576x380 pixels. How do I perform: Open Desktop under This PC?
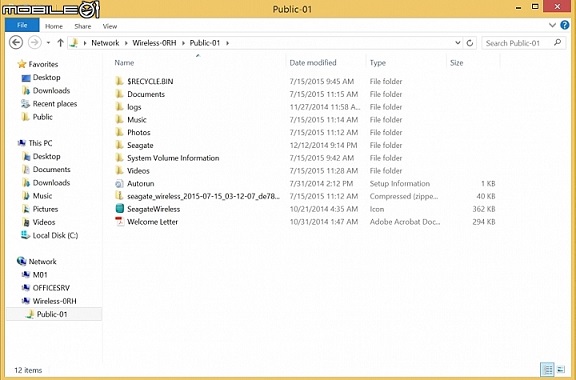pyautogui.click(x=46, y=156)
